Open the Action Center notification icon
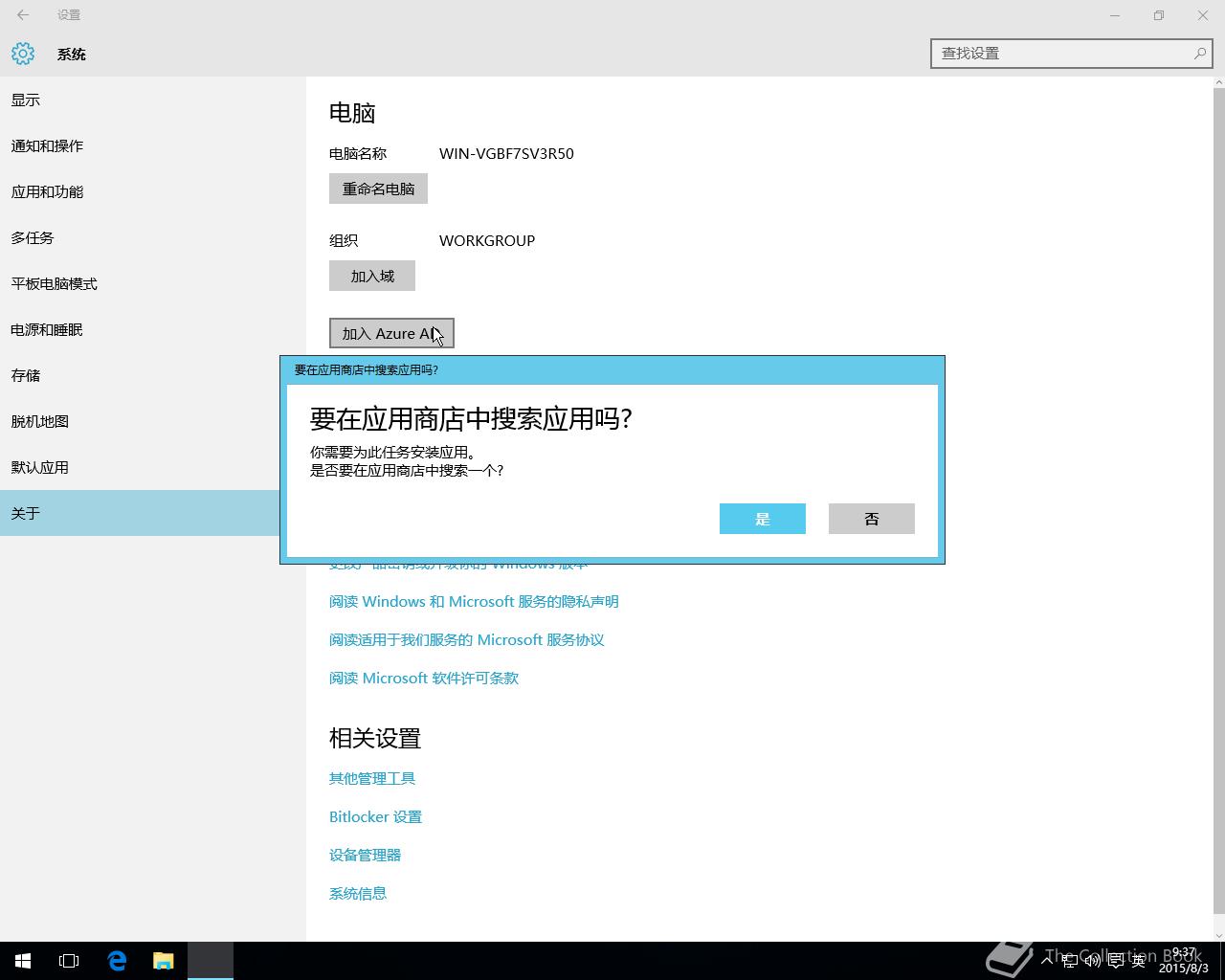The image size is (1225, 980). 1115,961
